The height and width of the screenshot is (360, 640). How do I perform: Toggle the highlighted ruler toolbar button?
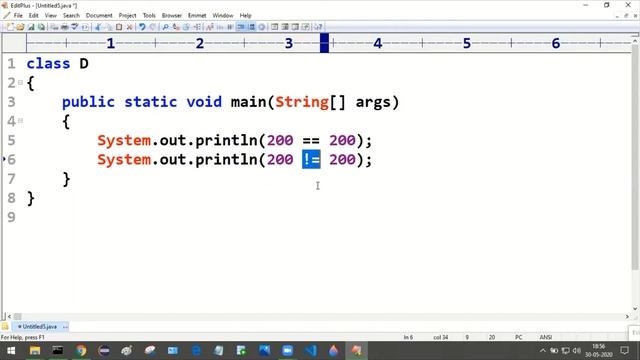click(x=241, y=27)
